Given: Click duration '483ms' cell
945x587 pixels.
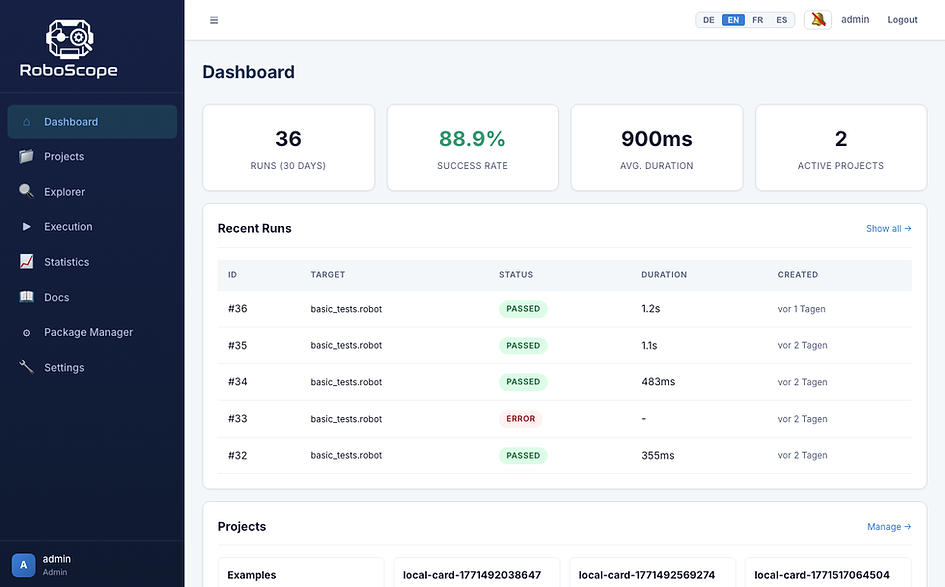Looking at the screenshot, I should coord(658,382).
